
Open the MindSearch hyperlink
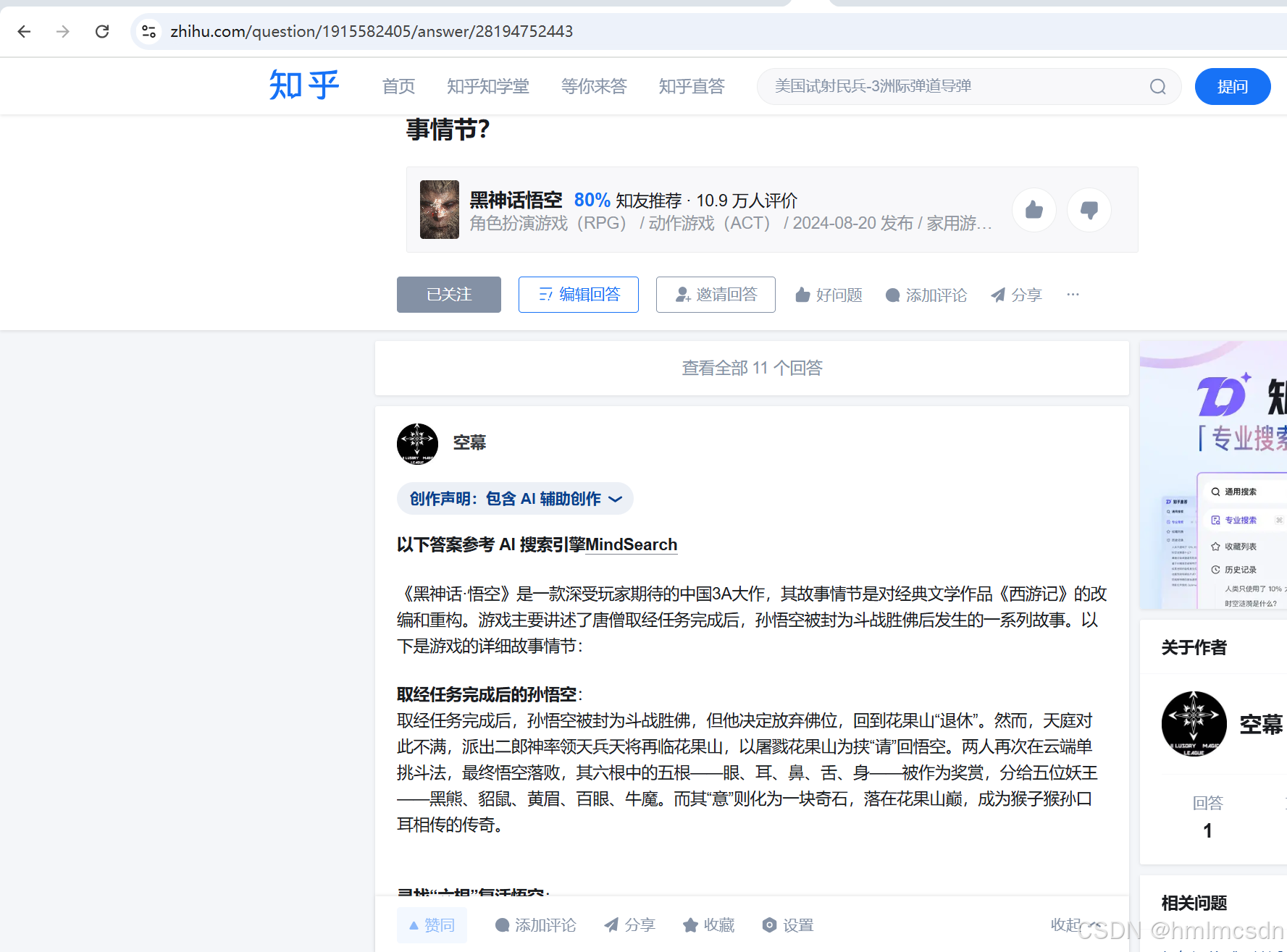[631, 544]
